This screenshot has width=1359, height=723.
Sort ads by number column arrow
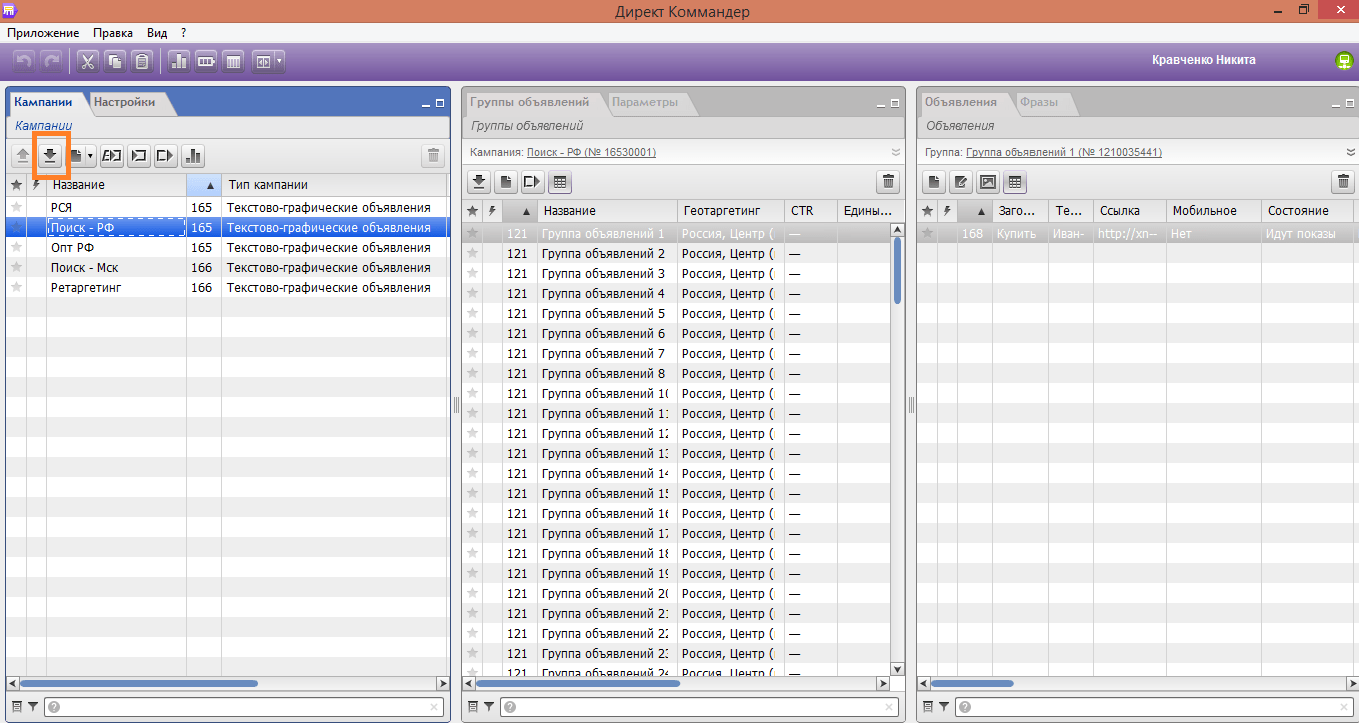click(x=981, y=212)
